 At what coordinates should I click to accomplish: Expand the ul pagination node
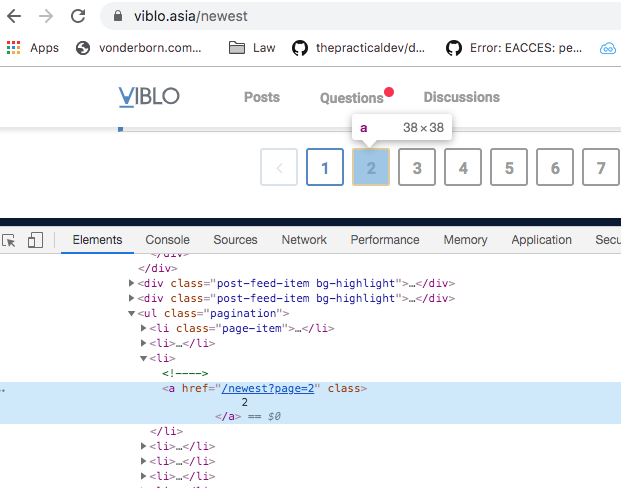(x=131, y=313)
